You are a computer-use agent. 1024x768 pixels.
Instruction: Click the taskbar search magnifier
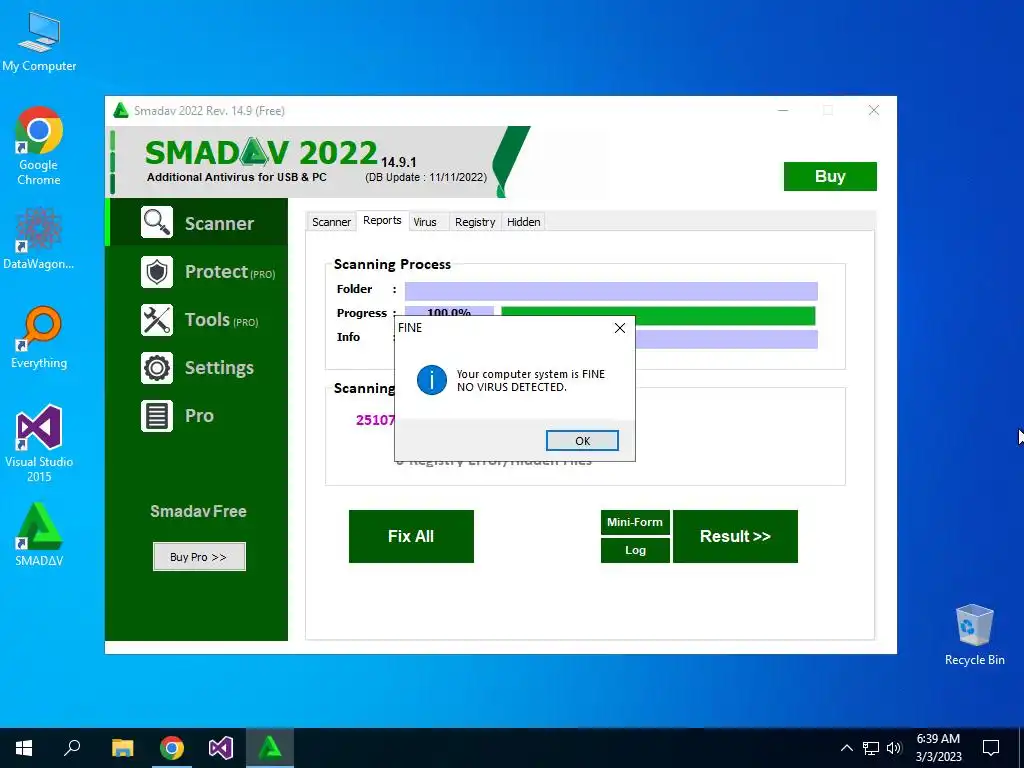click(72, 748)
